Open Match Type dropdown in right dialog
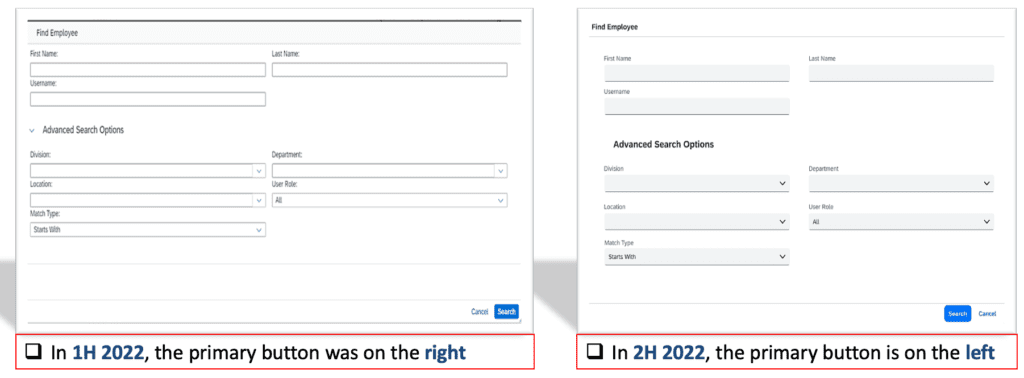The image size is (1024, 378). (x=697, y=257)
